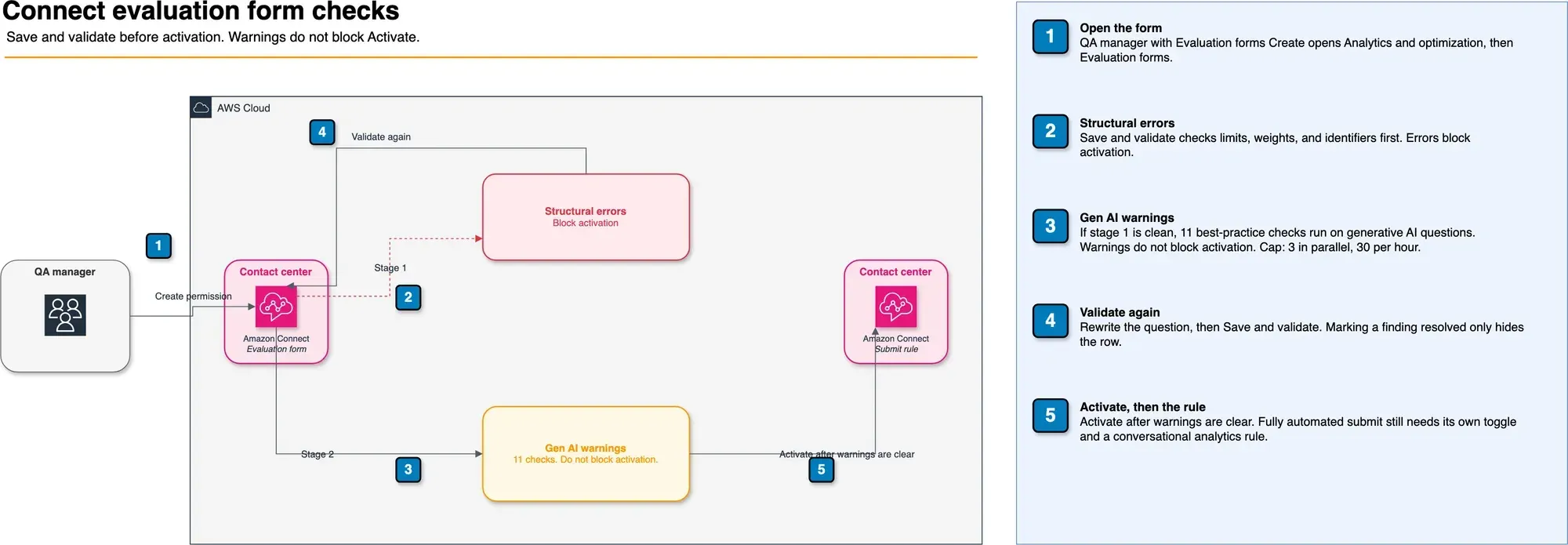Click the 'Gen AI warnings' legend heading

(1127, 218)
